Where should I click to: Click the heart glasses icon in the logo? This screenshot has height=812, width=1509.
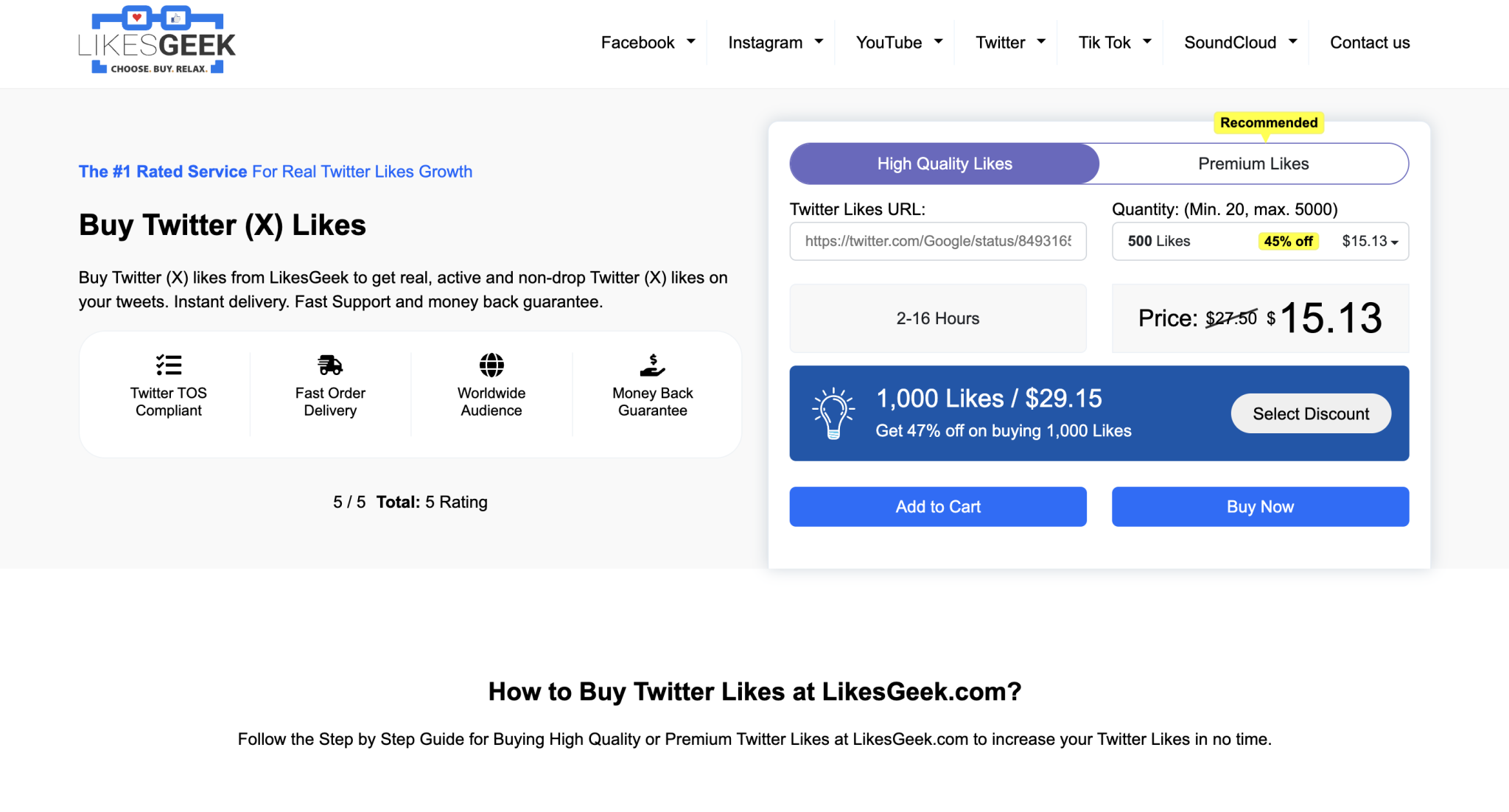(136, 16)
